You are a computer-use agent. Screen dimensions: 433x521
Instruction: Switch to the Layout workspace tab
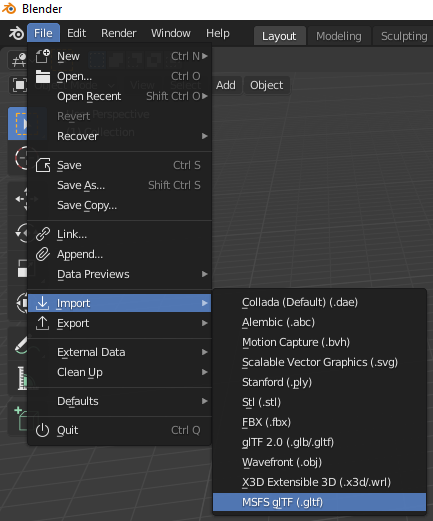(x=279, y=36)
